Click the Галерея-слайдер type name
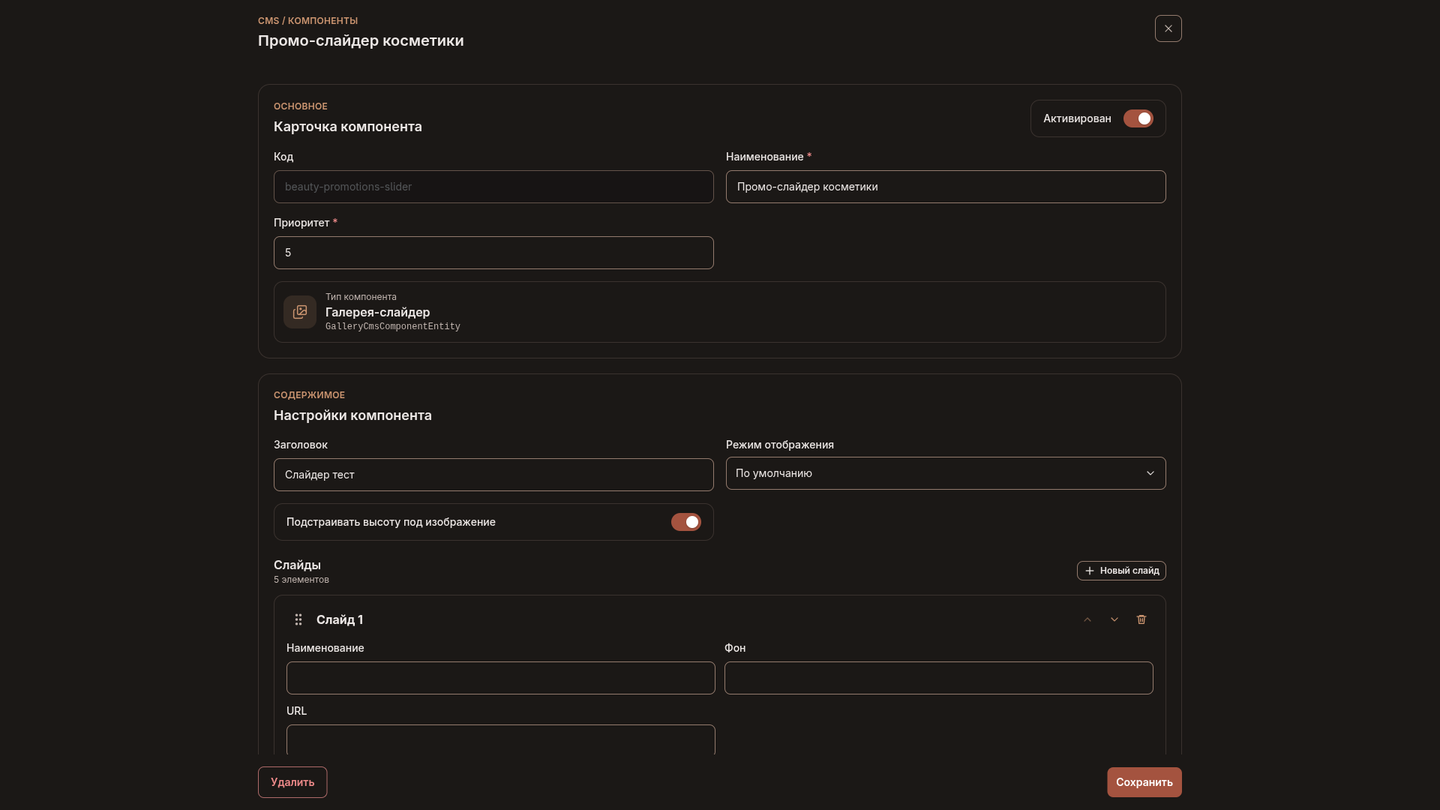Image resolution: width=1440 pixels, height=810 pixels. (x=378, y=312)
